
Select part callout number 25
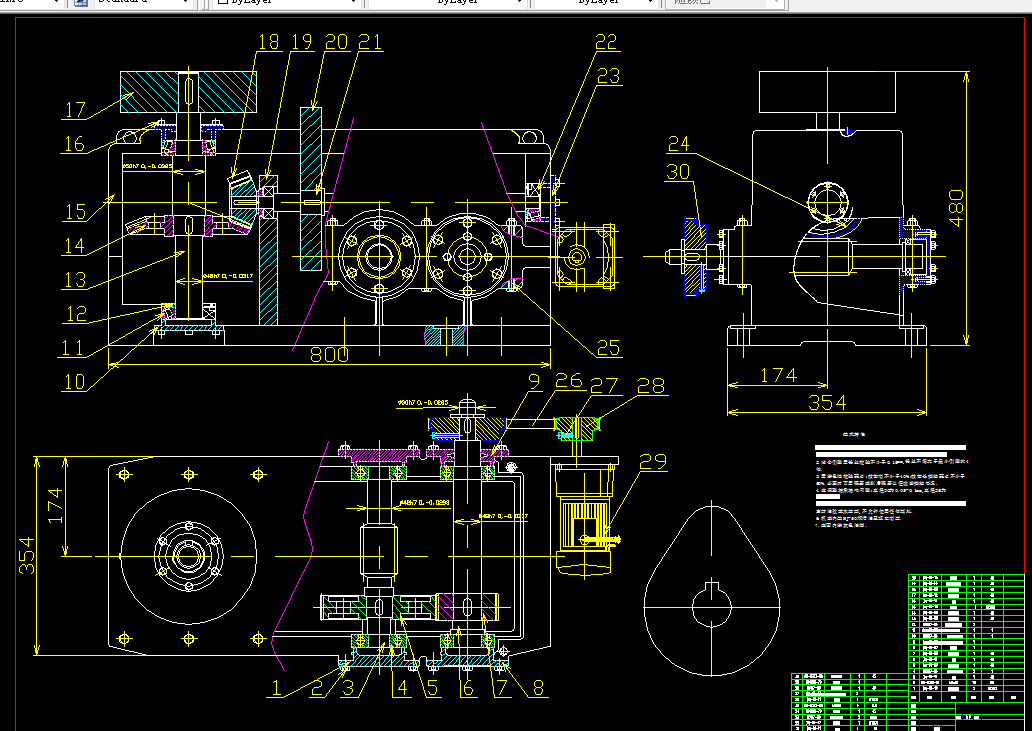click(x=609, y=347)
